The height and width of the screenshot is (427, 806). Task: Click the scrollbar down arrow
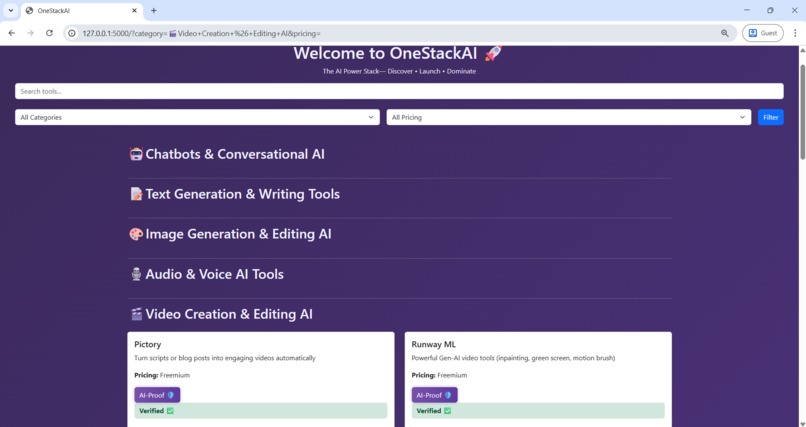tap(802, 423)
